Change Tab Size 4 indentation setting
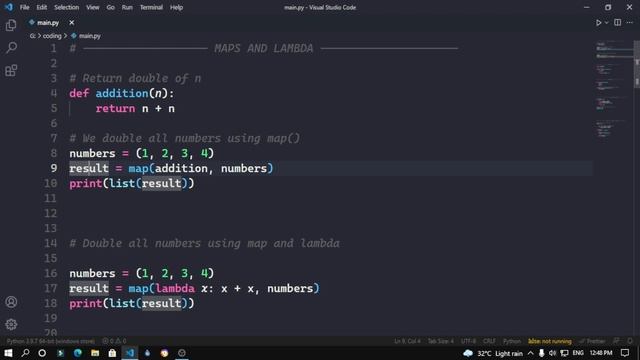 pos(440,341)
